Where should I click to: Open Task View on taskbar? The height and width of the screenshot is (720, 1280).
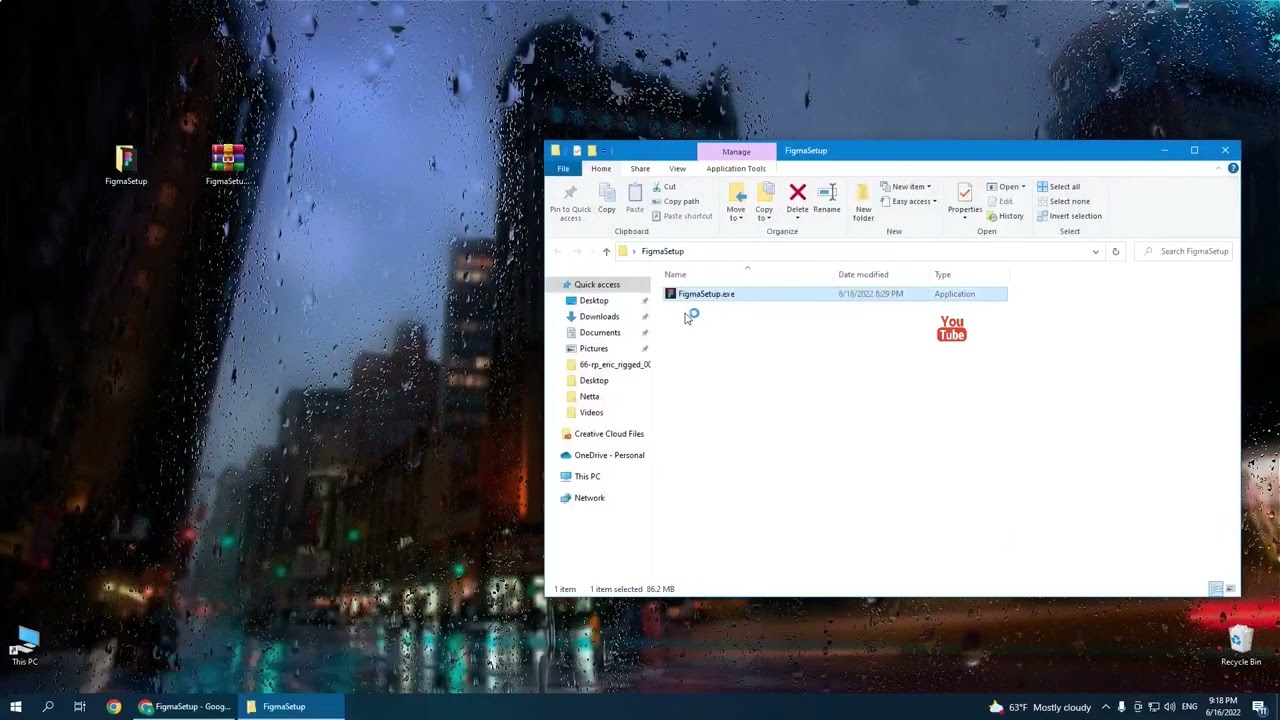pyautogui.click(x=80, y=707)
